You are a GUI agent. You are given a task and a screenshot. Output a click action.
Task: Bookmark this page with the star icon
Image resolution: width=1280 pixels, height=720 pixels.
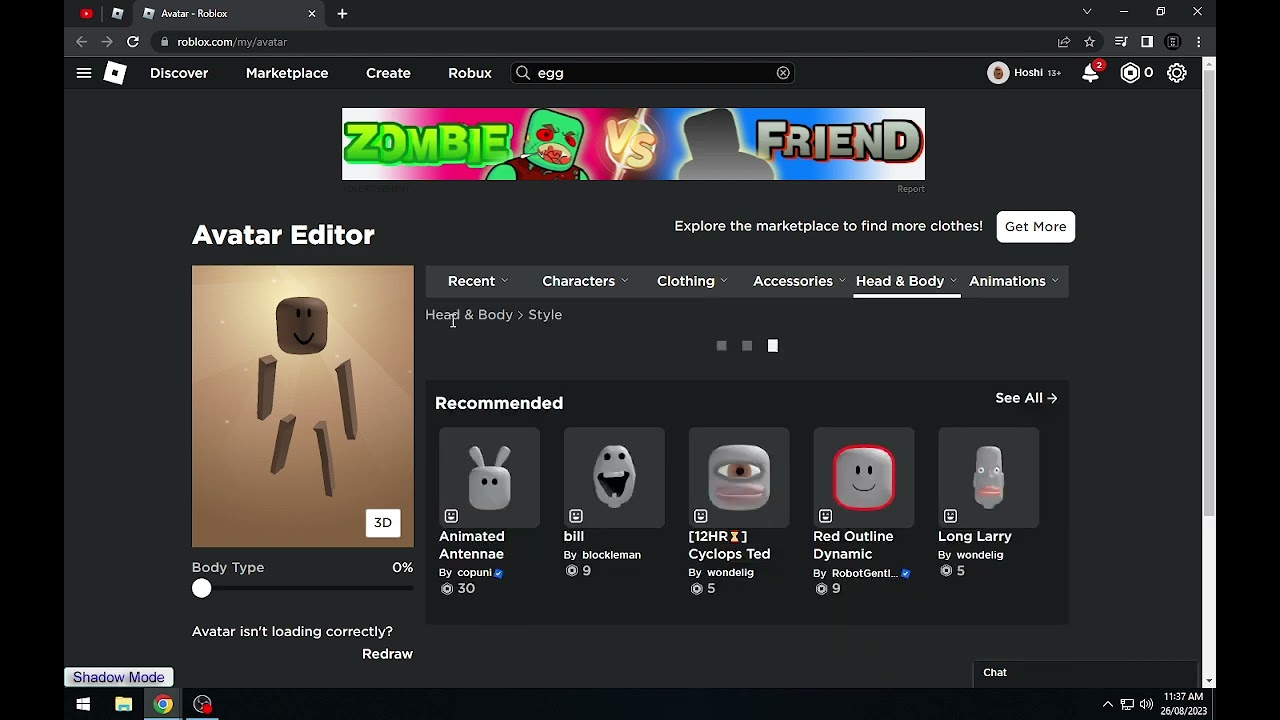click(1090, 42)
